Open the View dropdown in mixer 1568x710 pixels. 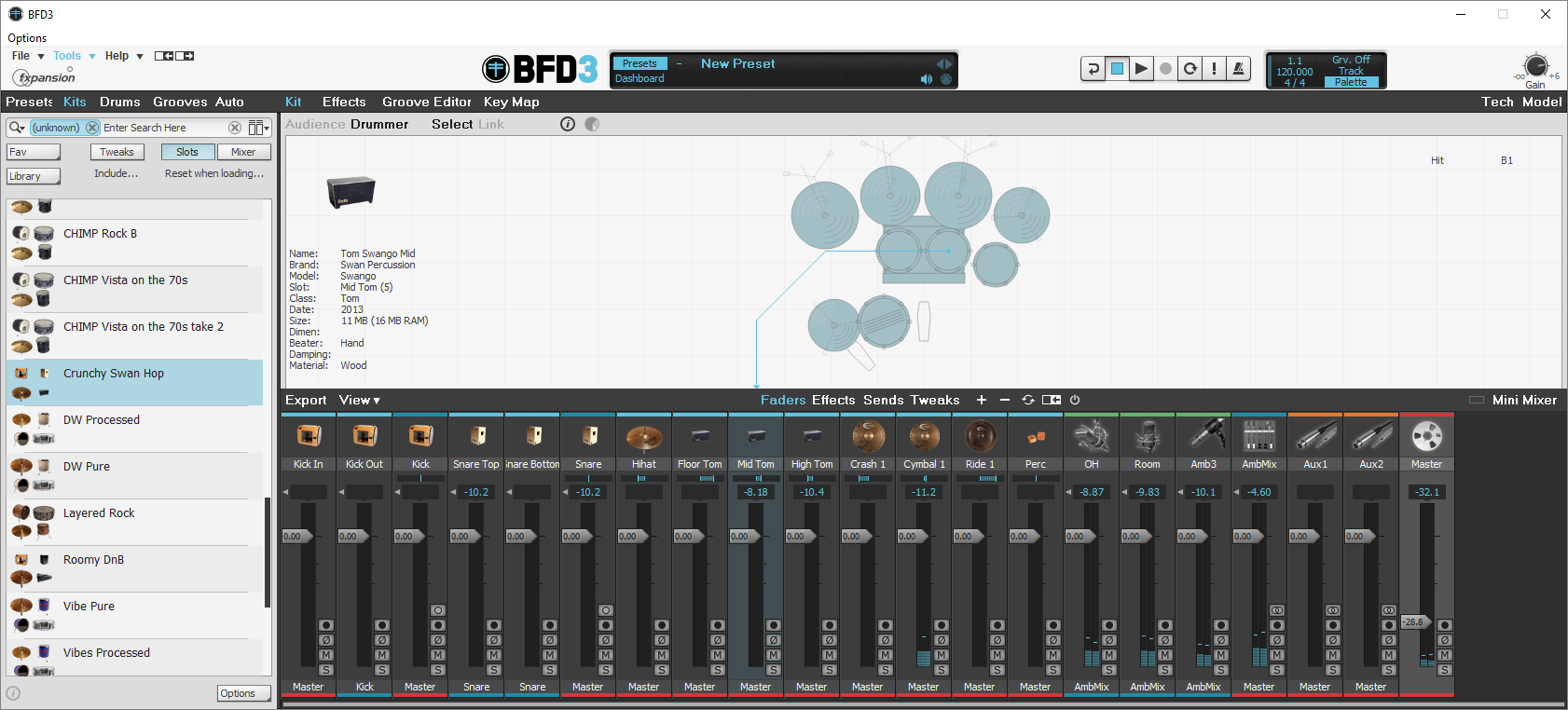coord(360,400)
